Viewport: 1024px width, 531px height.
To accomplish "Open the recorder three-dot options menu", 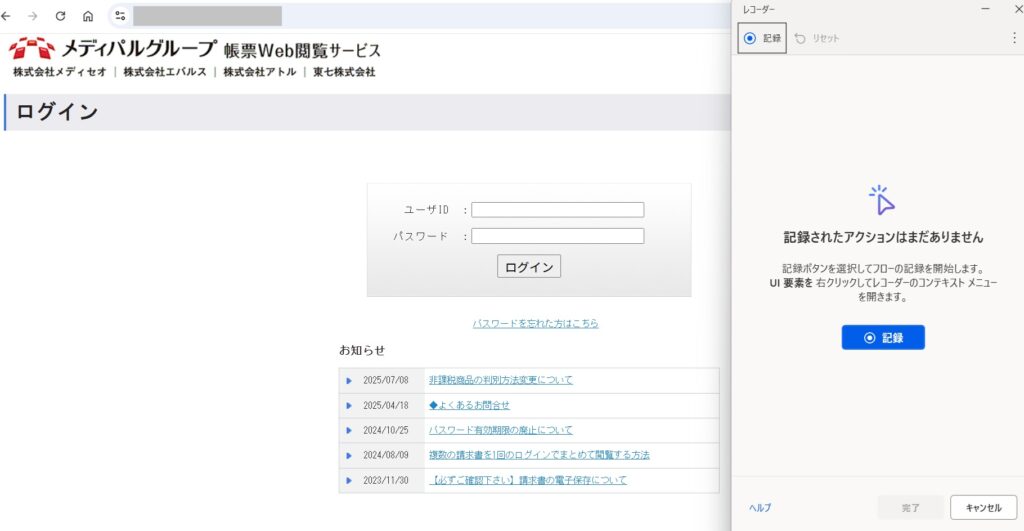I will point(1014,38).
